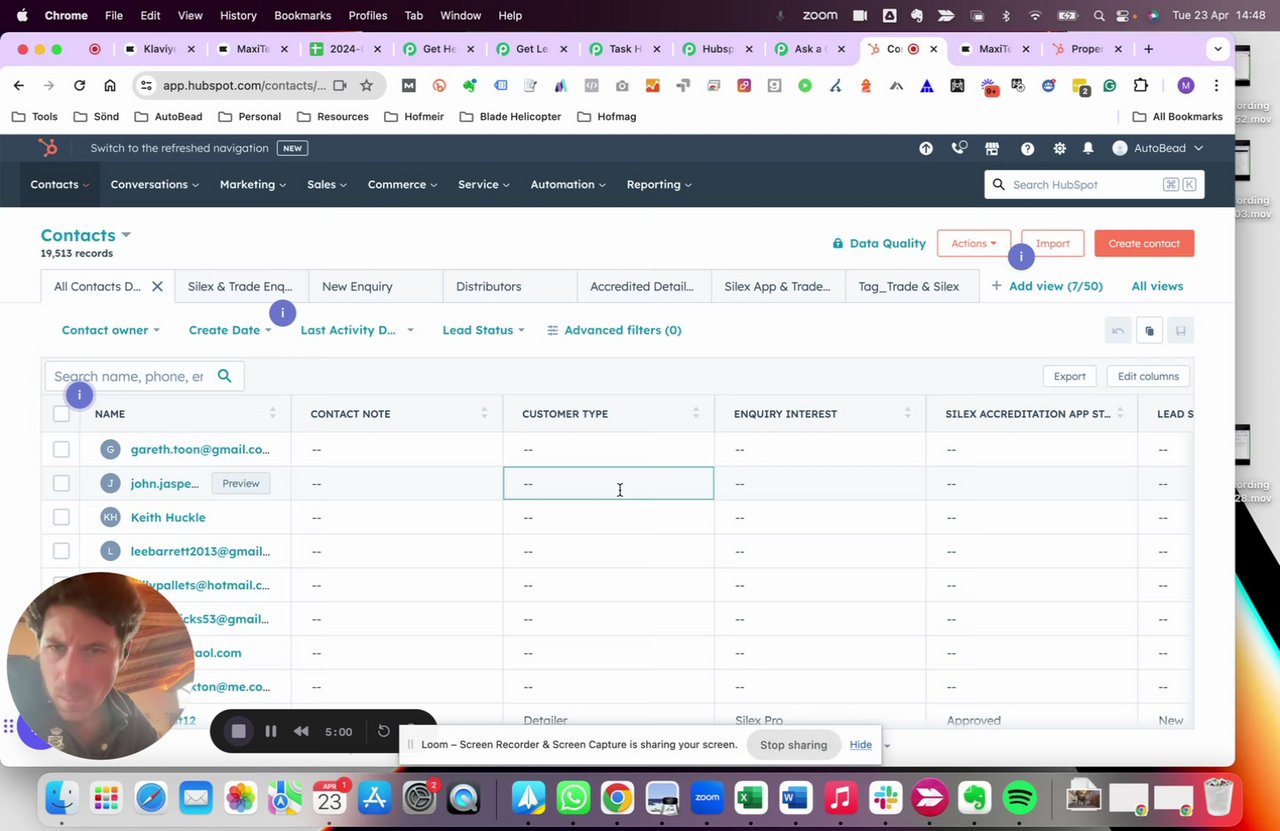The height and width of the screenshot is (831, 1280).
Task: Open the Data Quality link
Action: point(879,243)
